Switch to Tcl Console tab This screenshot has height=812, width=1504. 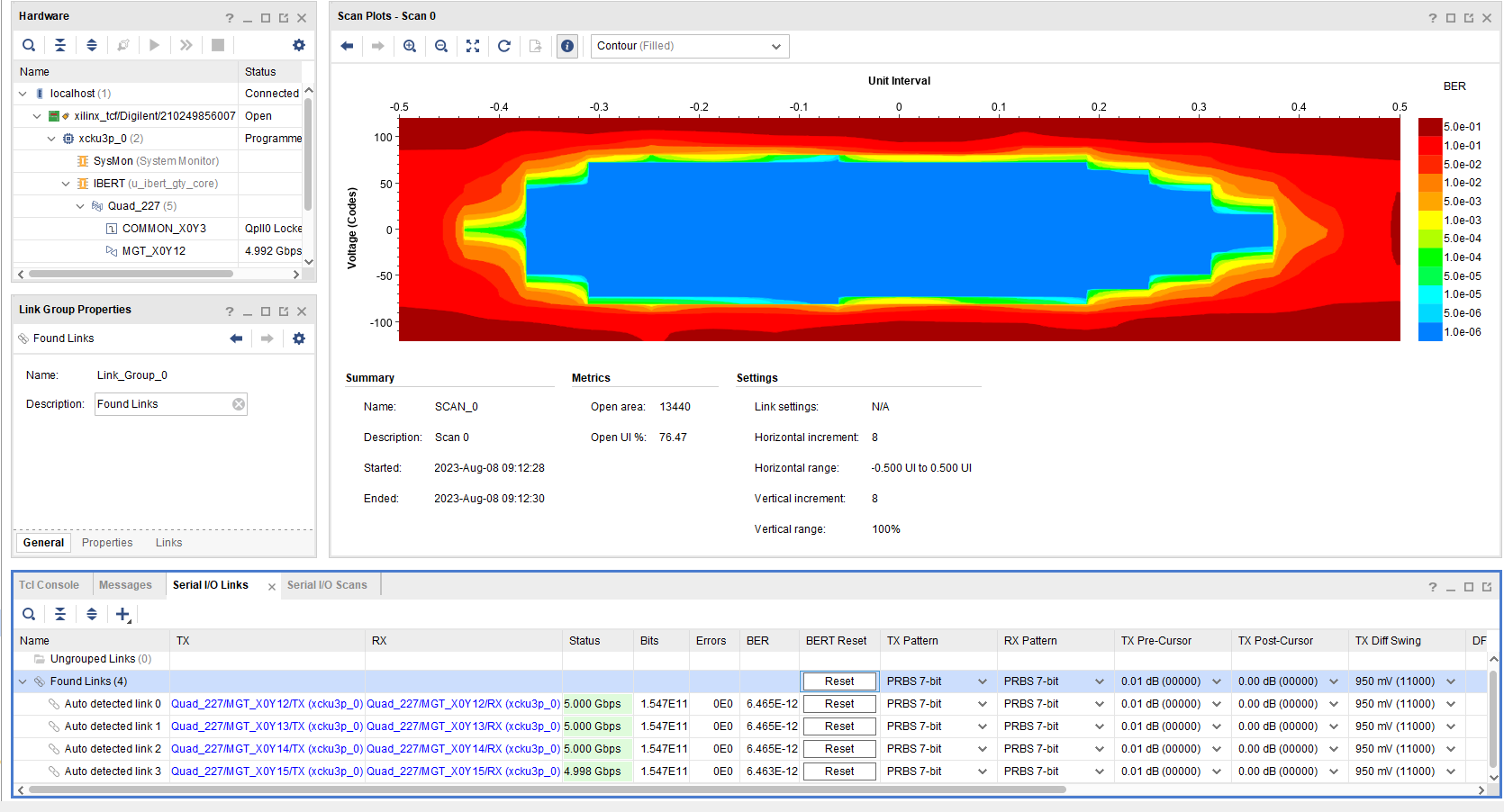pyautogui.click(x=49, y=585)
